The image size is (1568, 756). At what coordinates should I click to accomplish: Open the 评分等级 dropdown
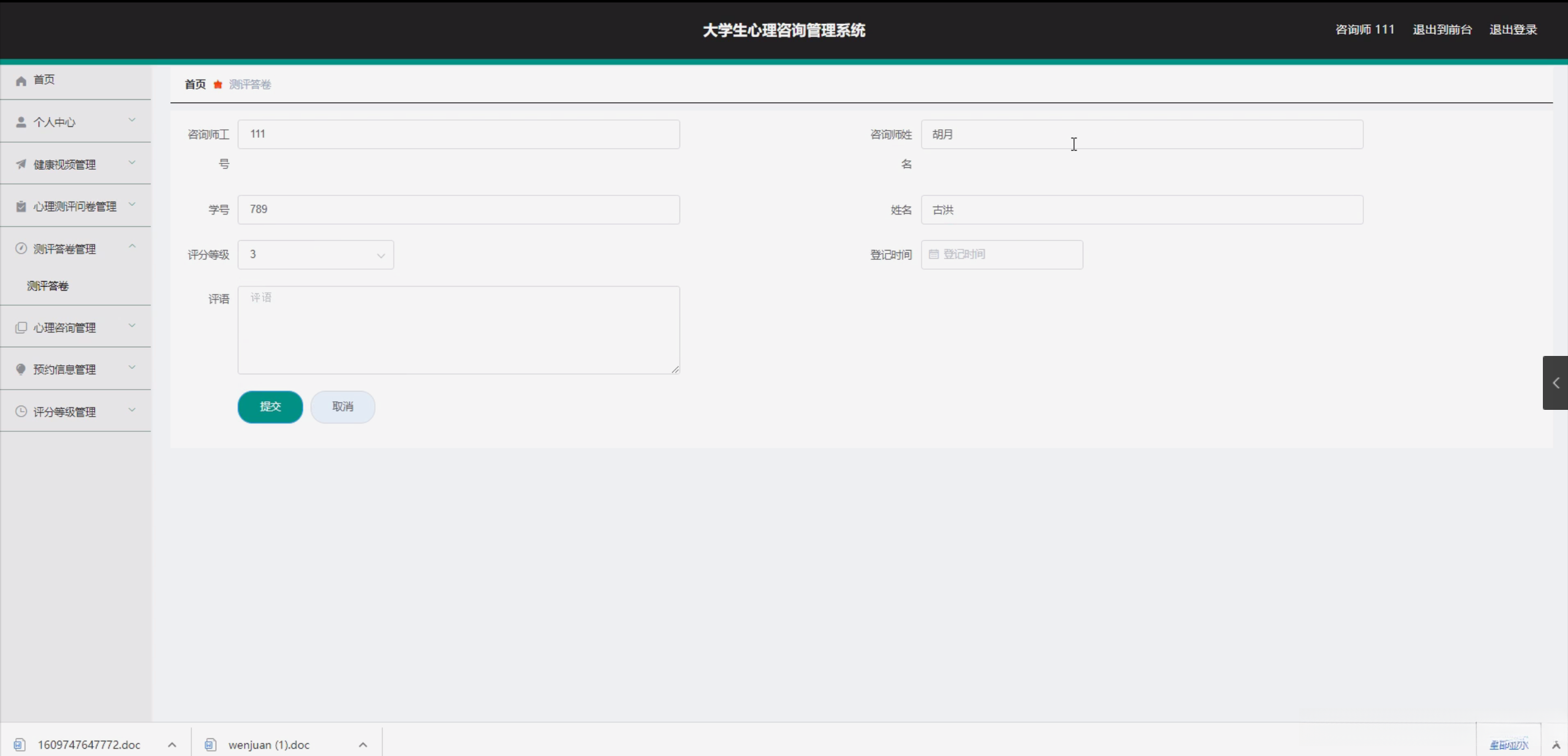tap(316, 255)
